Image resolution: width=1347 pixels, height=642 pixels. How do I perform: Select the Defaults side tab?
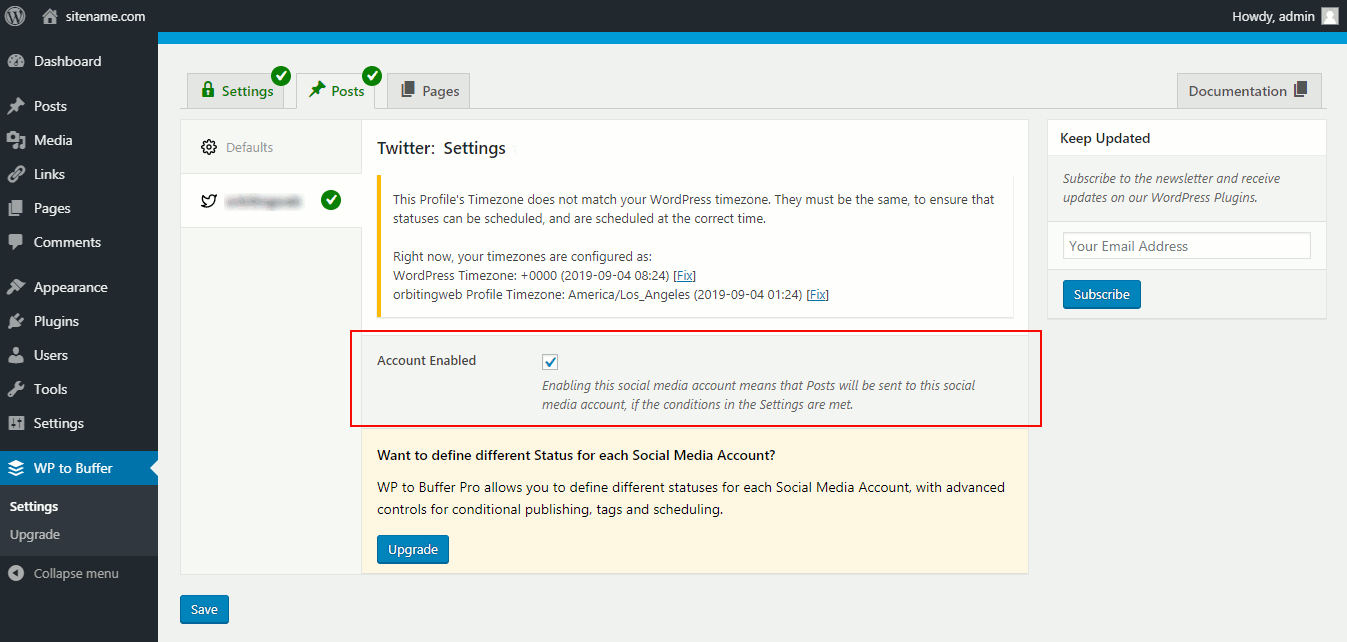point(271,147)
